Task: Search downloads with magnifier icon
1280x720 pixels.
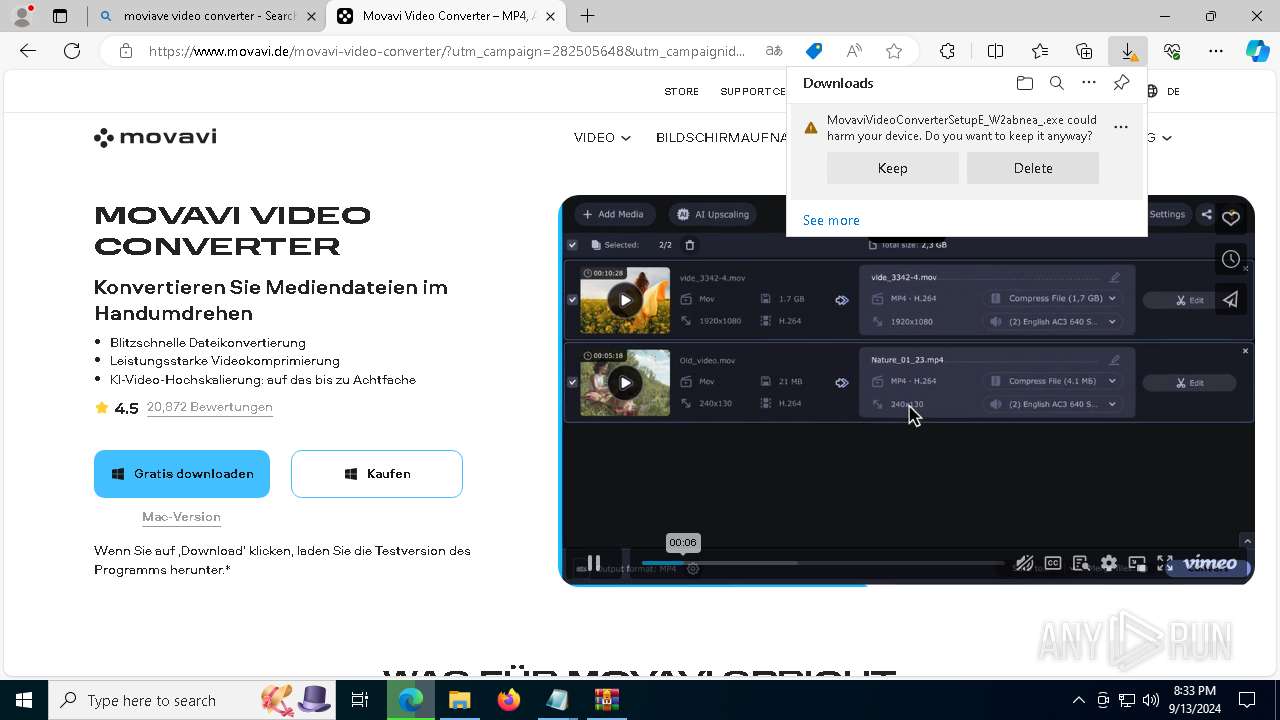Action: [1056, 83]
